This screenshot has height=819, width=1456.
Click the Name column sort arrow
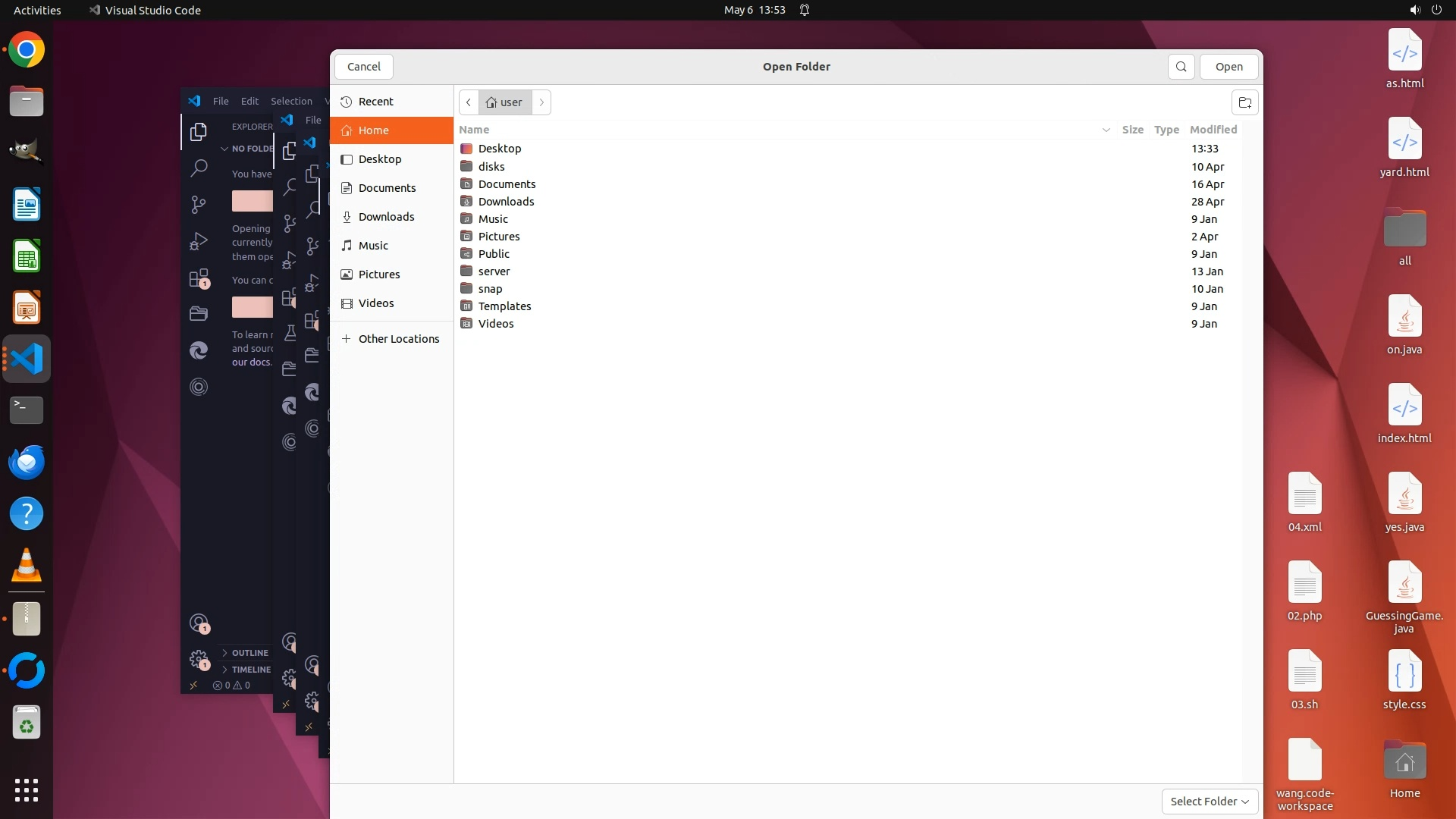[1106, 130]
